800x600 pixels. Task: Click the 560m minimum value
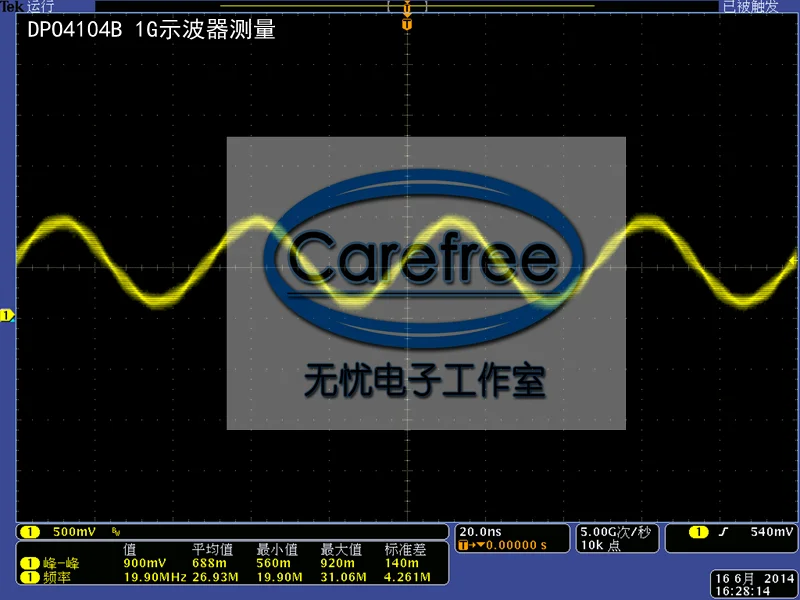274,563
